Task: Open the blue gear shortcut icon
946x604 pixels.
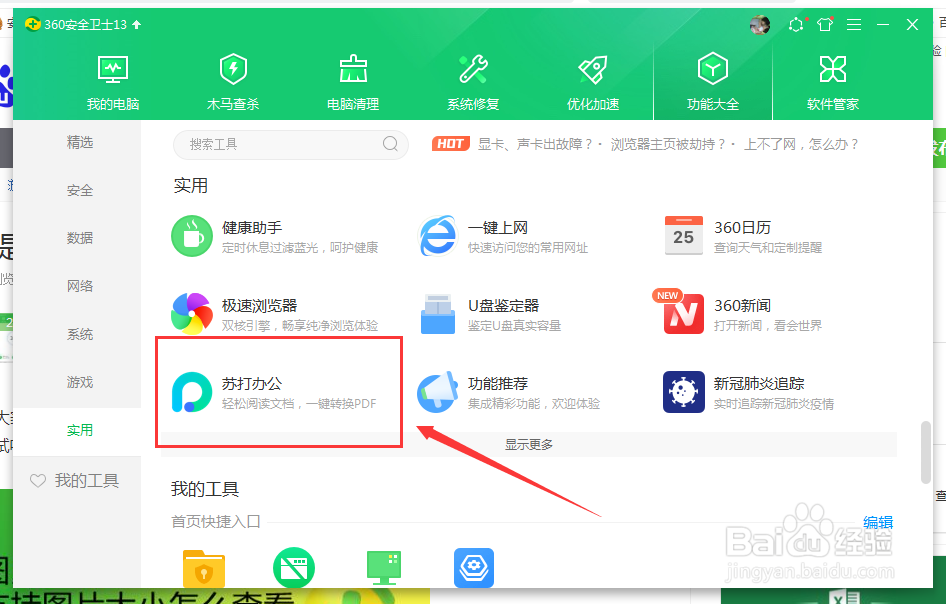Action: point(474,568)
